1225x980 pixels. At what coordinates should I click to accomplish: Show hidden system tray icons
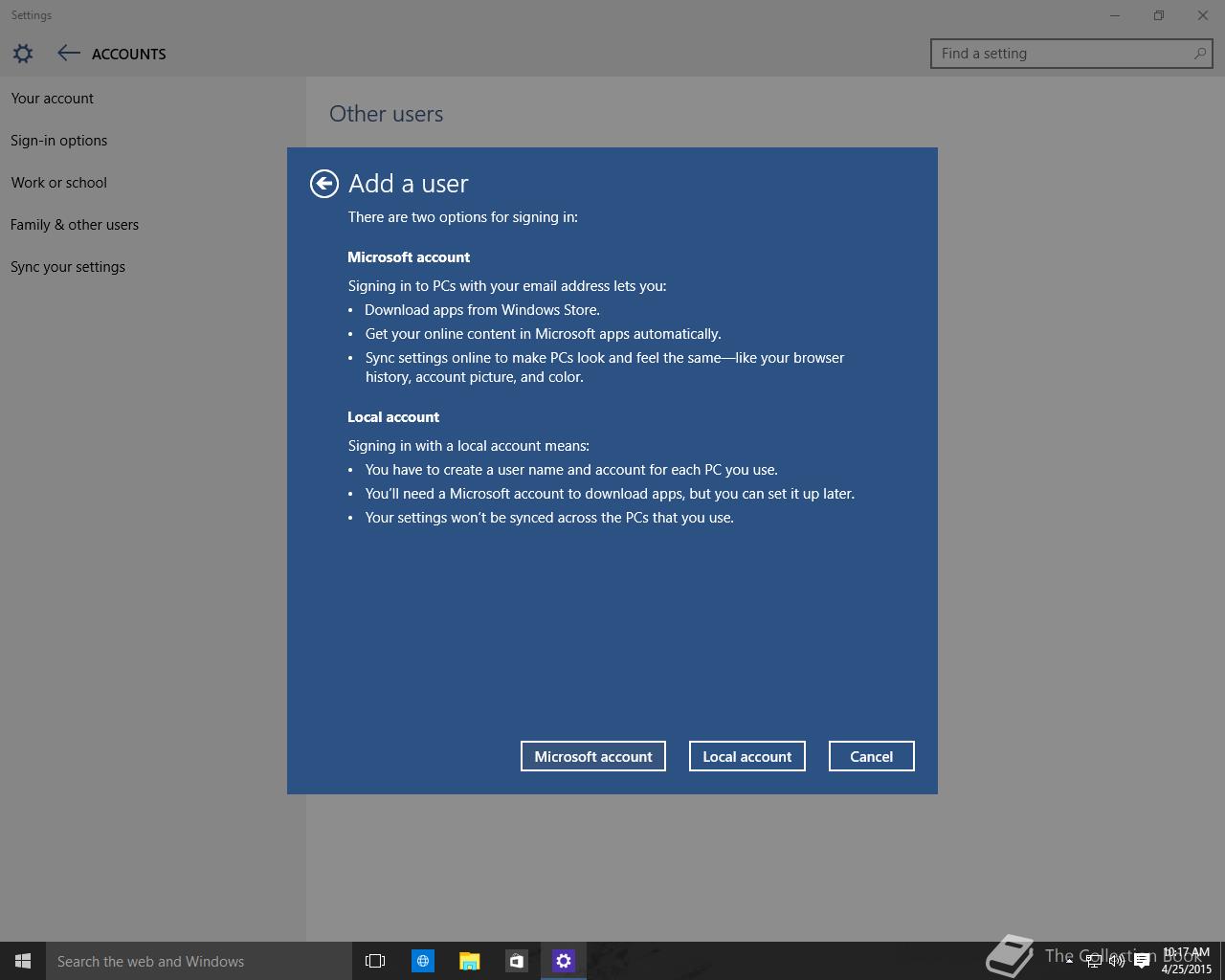pos(1069,961)
